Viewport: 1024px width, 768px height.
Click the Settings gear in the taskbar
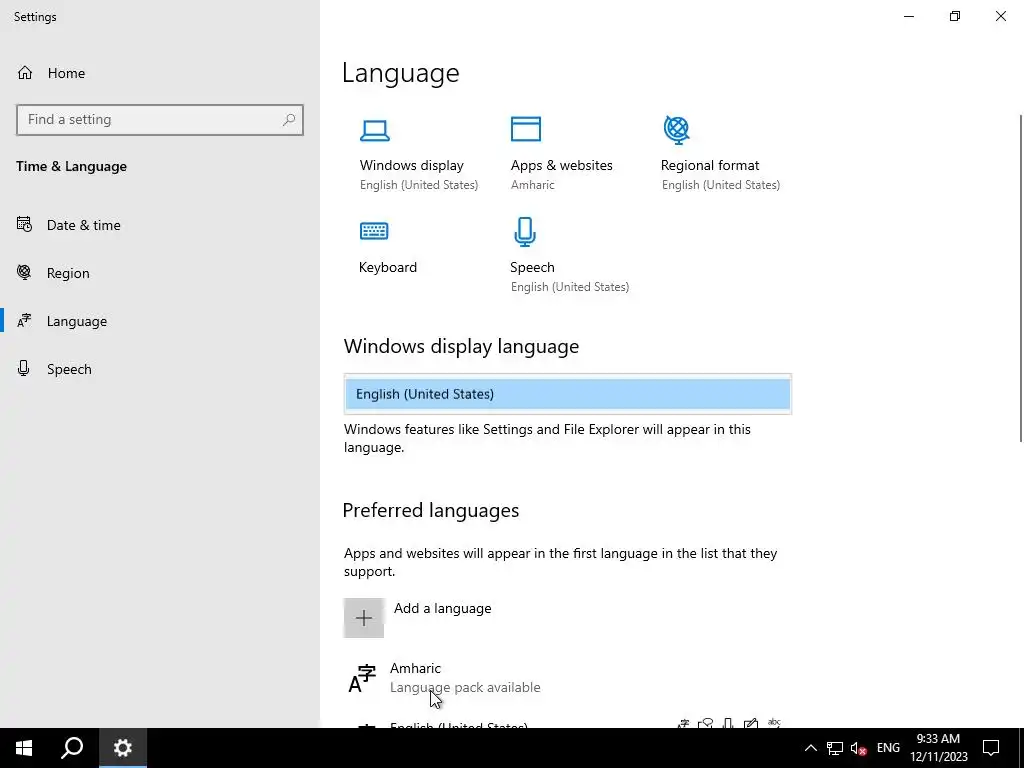click(x=123, y=748)
